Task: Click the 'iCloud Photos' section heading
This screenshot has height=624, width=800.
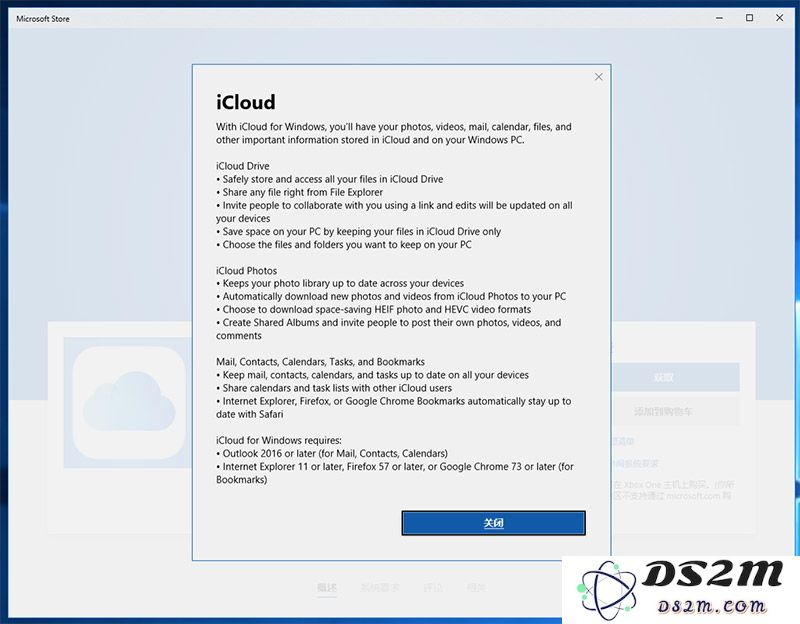Action: click(x=246, y=270)
